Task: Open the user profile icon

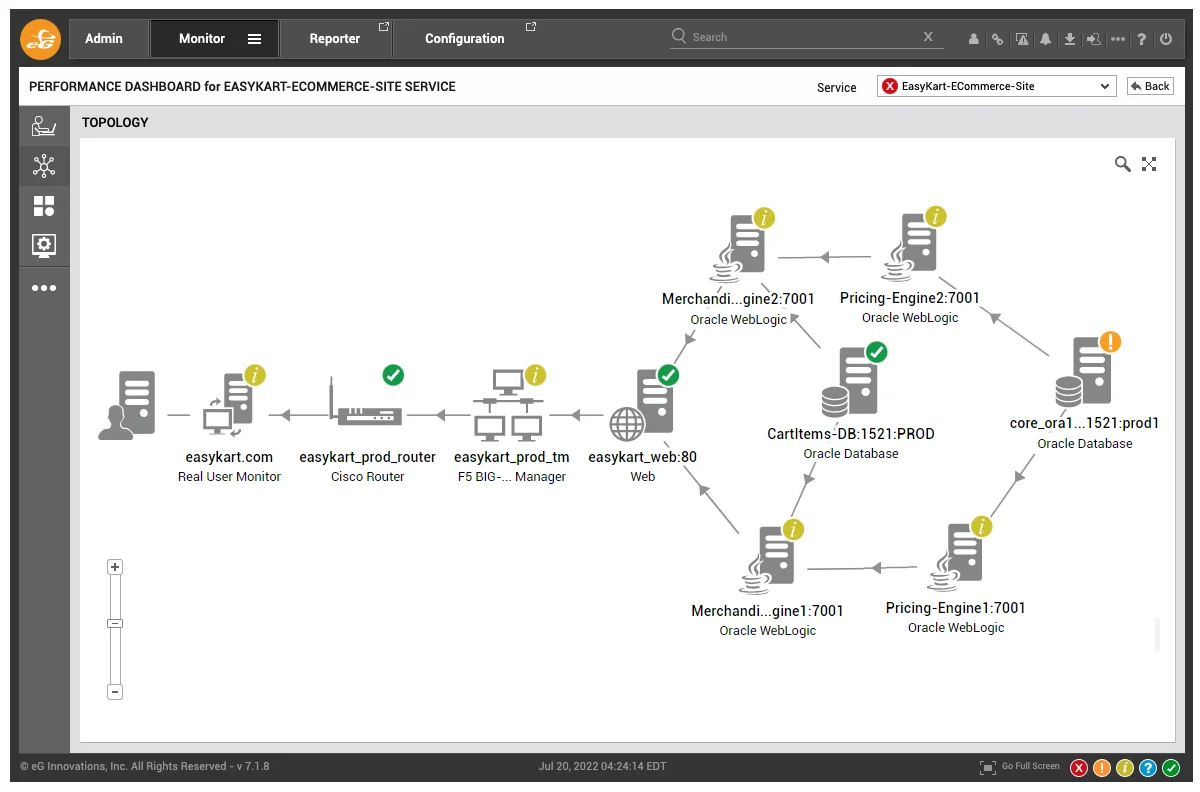Action: [x=974, y=39]
